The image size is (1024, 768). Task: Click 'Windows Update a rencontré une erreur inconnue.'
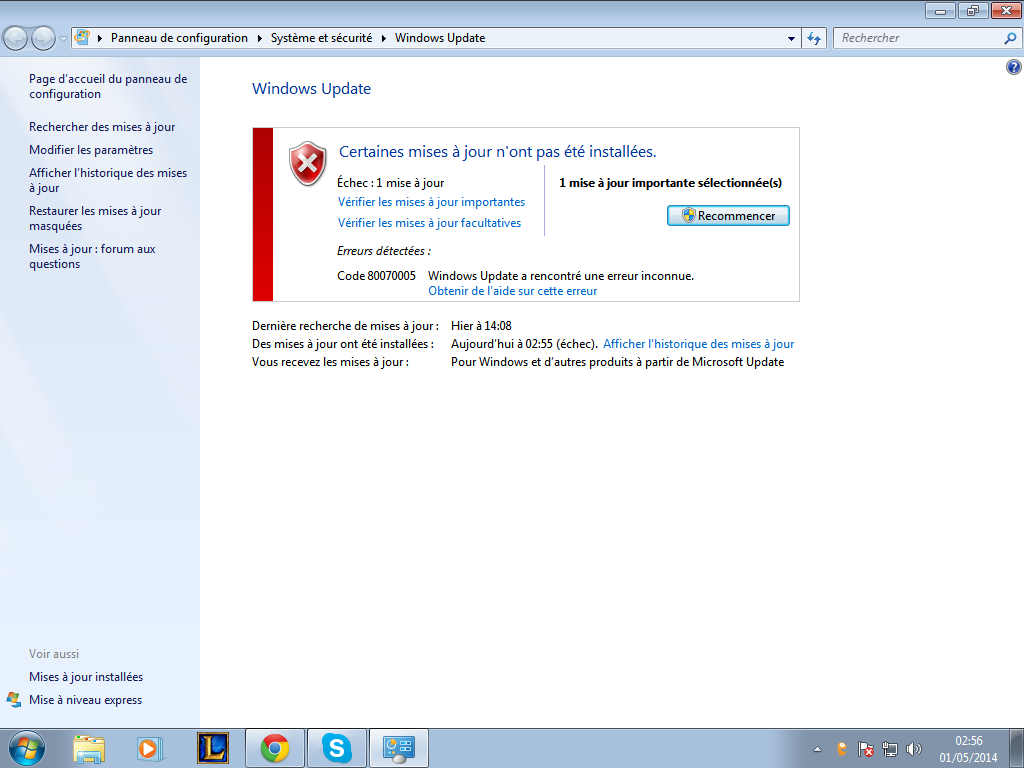pyautogui.click(x=561, y=276)
